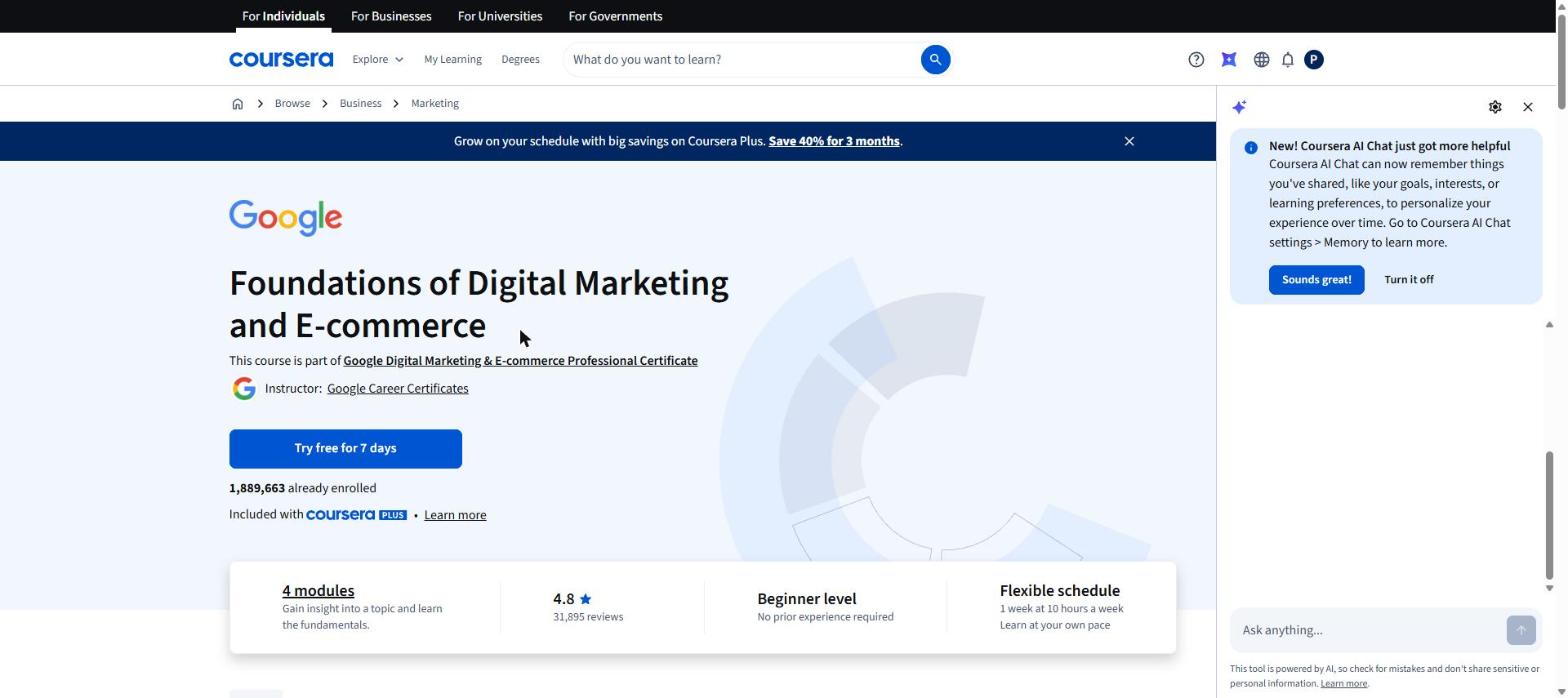This screenshot has height=698, width=1568.
Task: Click the Marketing breadcrumb
Action: (x=434, y=104)
